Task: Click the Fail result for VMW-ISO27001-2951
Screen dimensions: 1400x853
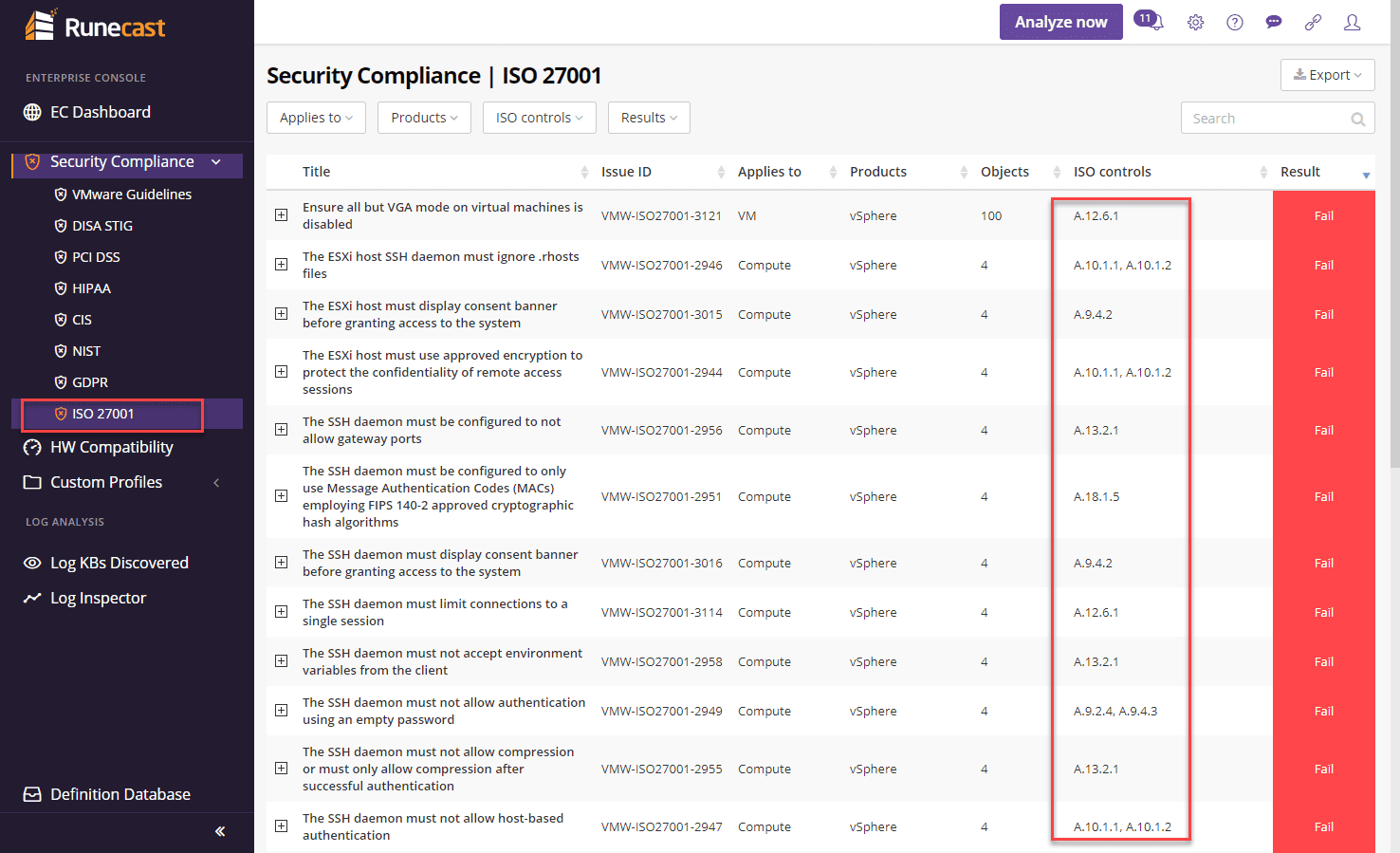Action: pos(1324,496)
